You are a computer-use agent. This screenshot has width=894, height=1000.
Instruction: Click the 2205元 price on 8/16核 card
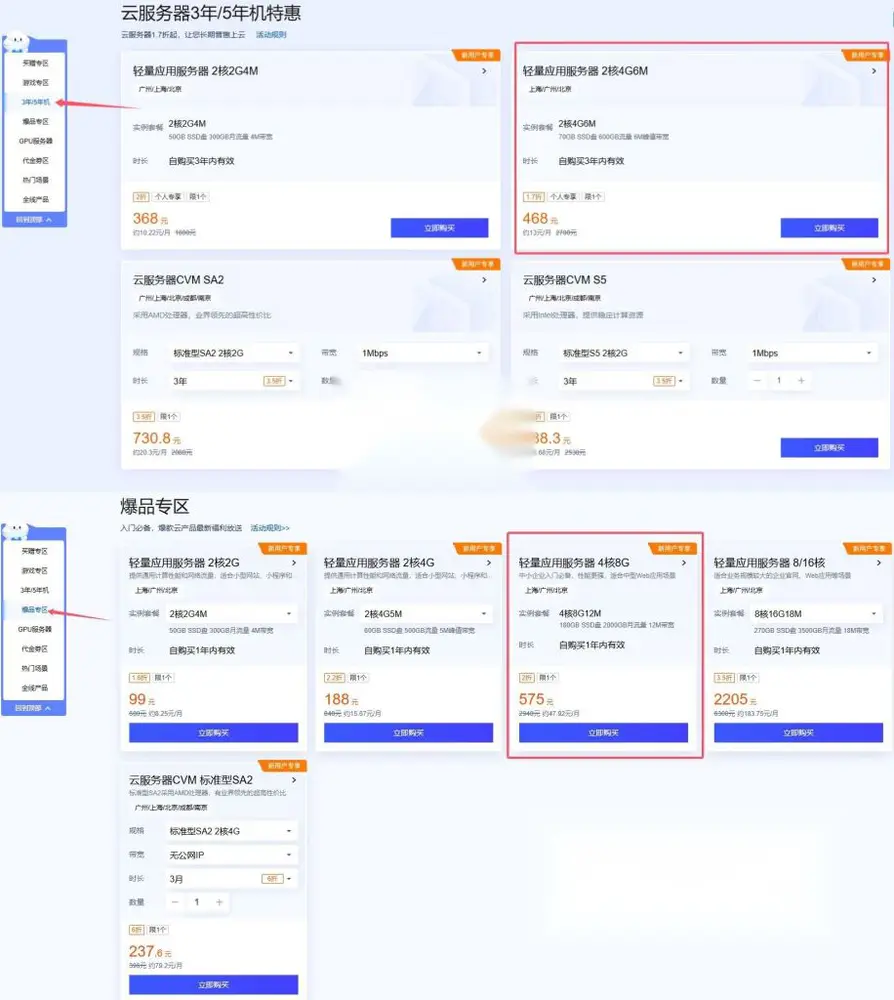(x=735, y=699)
